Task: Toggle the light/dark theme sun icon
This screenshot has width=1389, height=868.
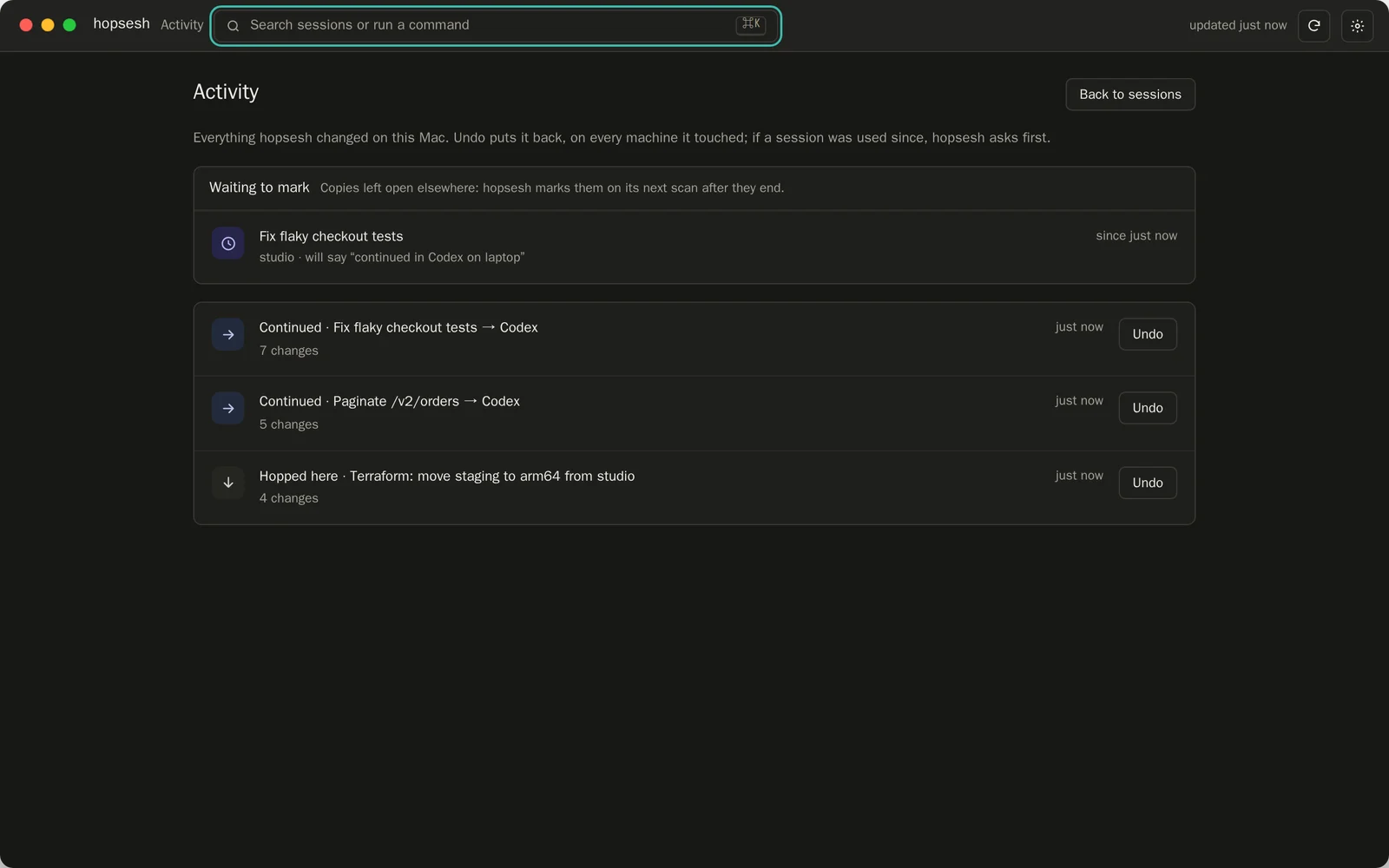Action: [x=1357, y=25]
